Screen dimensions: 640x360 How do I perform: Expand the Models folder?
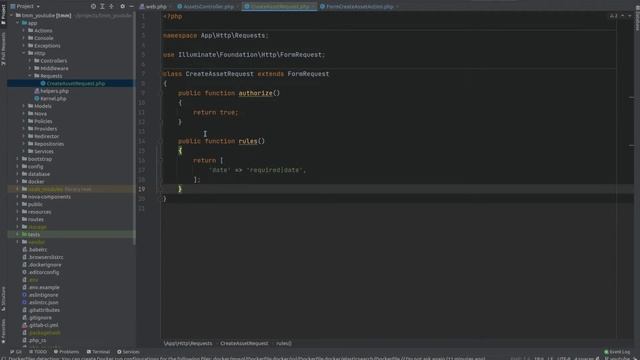23,106
